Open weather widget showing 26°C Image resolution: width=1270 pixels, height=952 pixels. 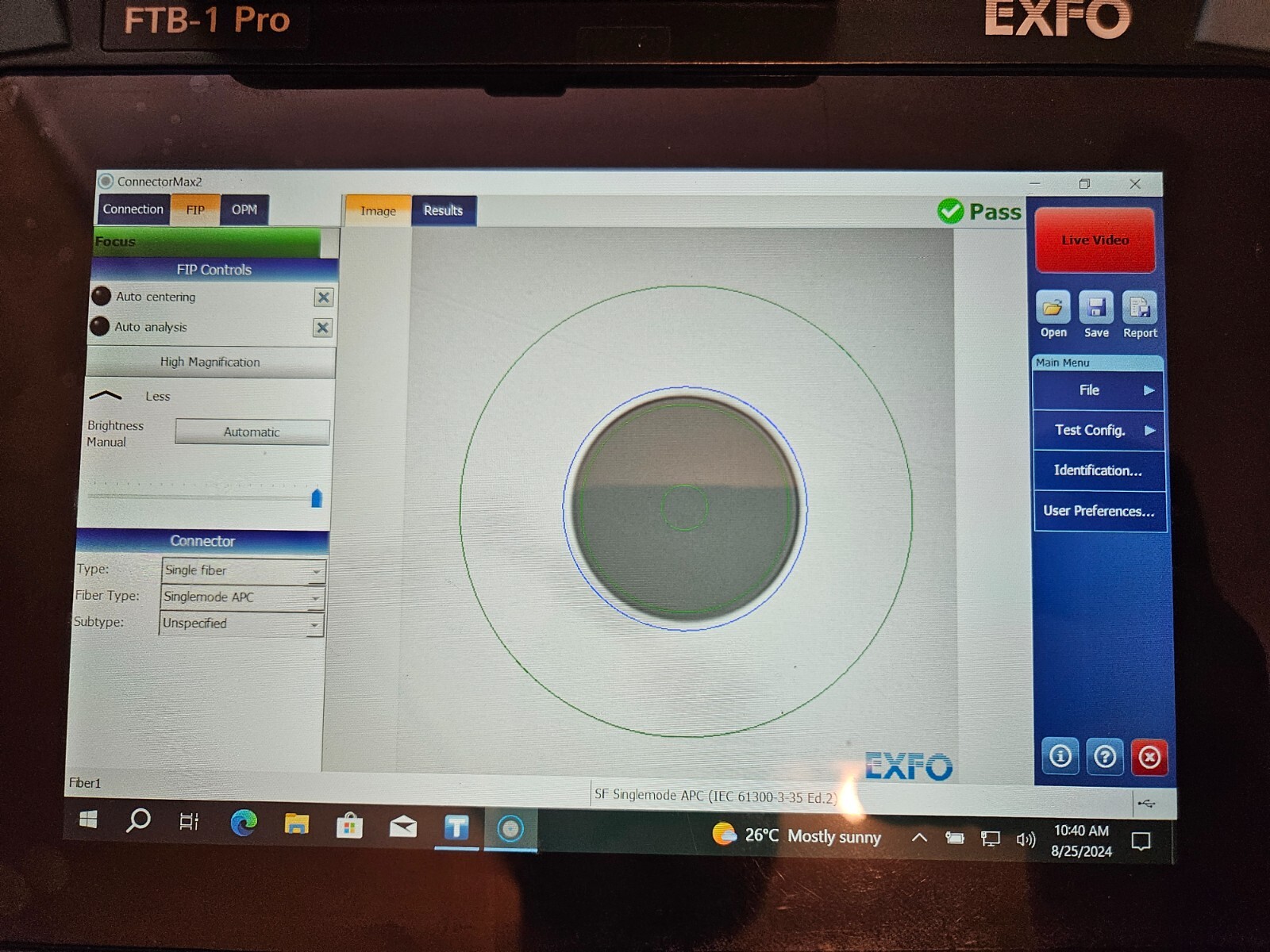(x=796, y=835)
